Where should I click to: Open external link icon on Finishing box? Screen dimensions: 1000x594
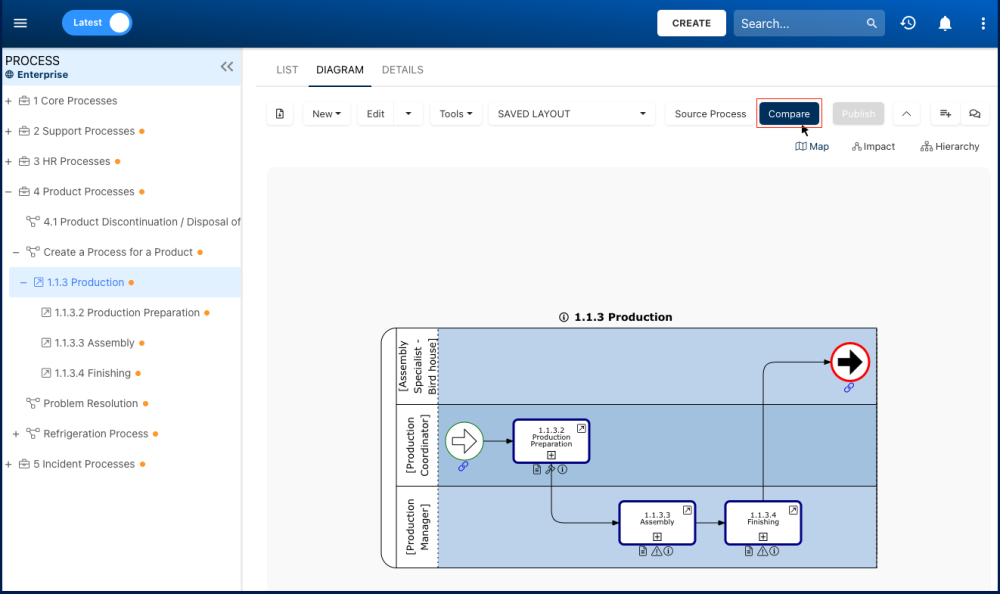[793, 510]
